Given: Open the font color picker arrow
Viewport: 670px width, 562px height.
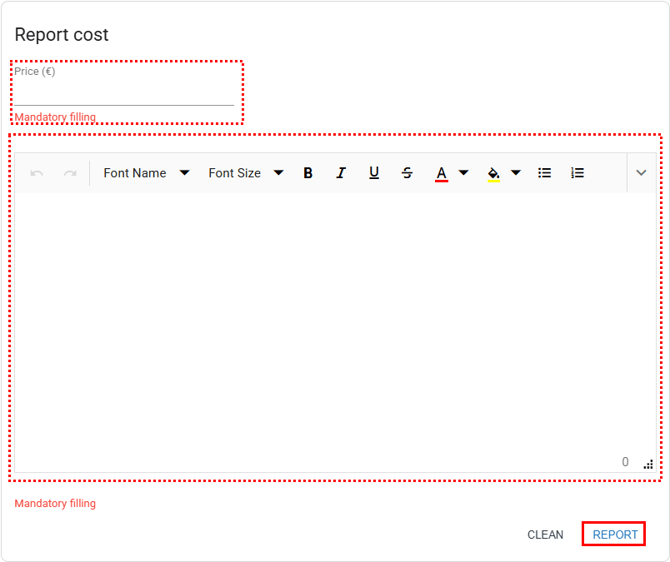Looking at the screenshot, I should (x=464, y=173).
